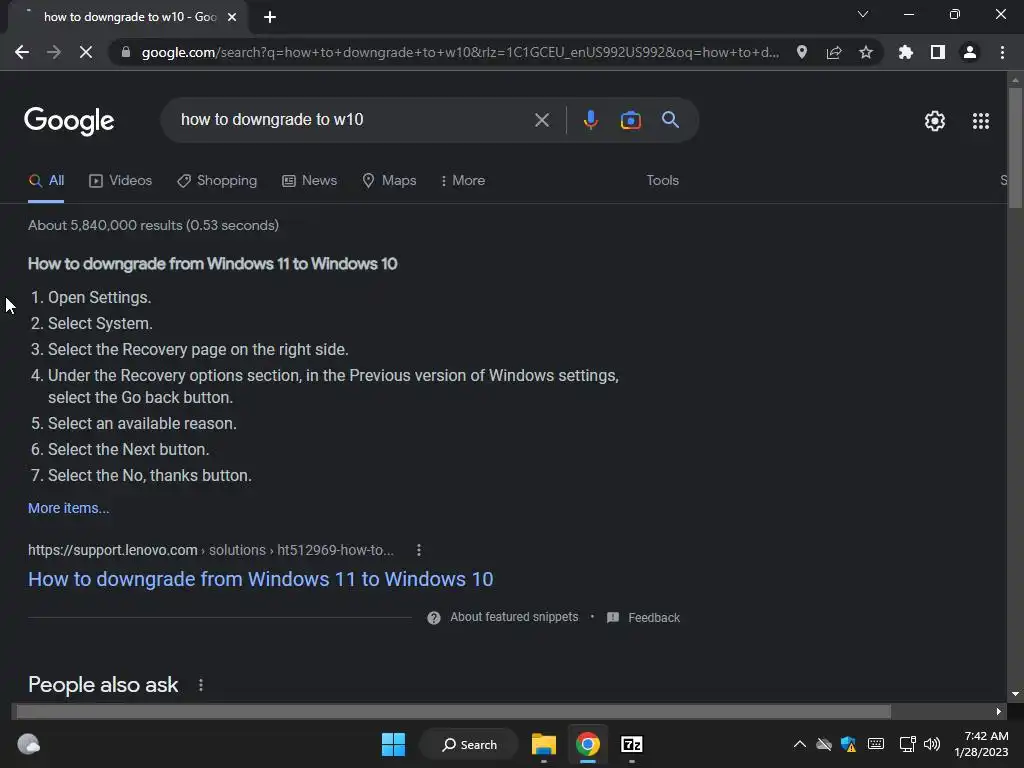Show hidden system tray icons
Image resolution: width=1024 pixels, height=768 pixels.
pyautogui.click(x=799, y=744)
